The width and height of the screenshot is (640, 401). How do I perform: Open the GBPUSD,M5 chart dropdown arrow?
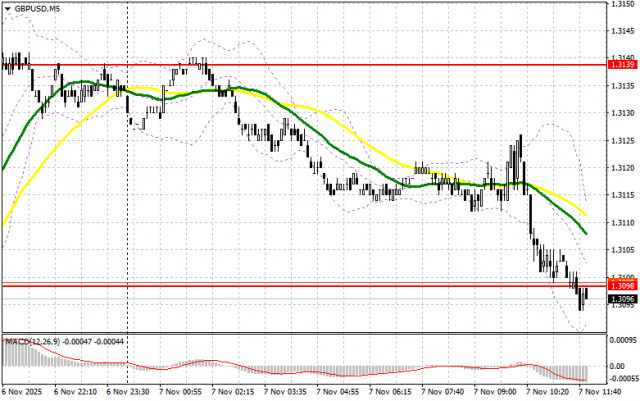[x=8, y=9]
